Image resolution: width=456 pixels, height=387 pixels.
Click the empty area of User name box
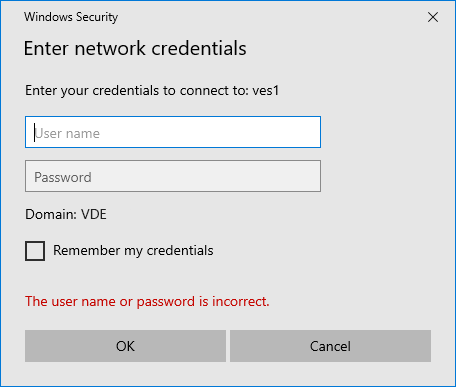(x=210, y=132)
